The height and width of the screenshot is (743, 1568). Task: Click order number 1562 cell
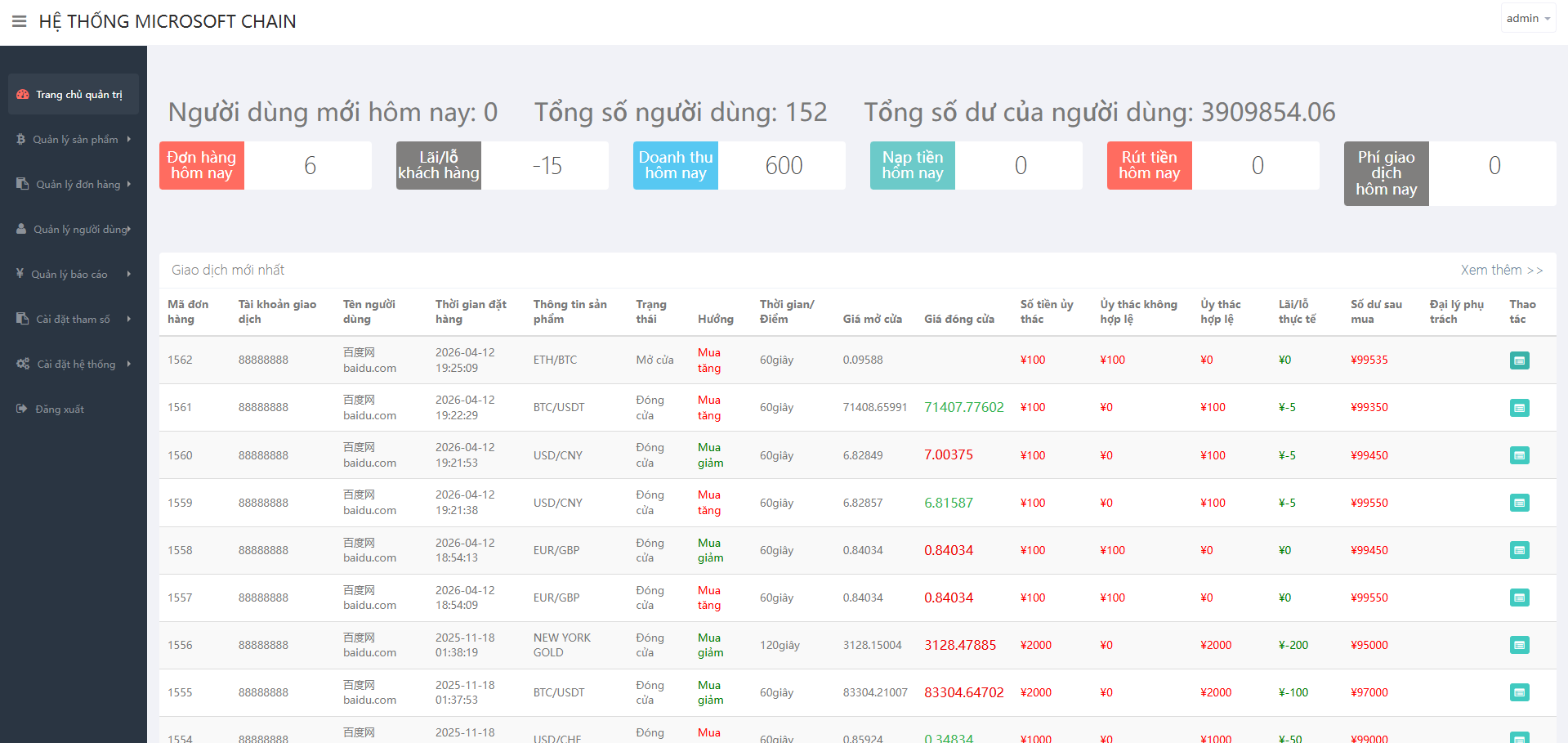(x=180, y=360)
